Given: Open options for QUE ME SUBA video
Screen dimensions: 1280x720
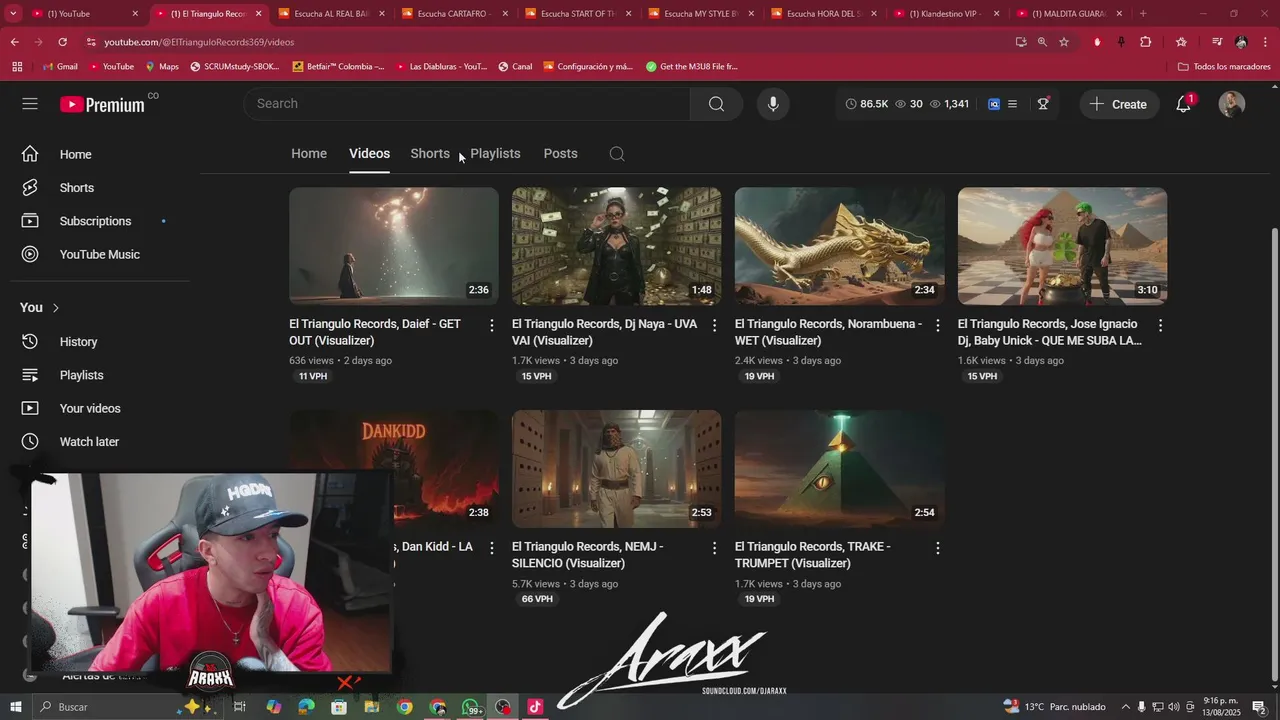Looking at the screenshot, I should (1160, 325).
